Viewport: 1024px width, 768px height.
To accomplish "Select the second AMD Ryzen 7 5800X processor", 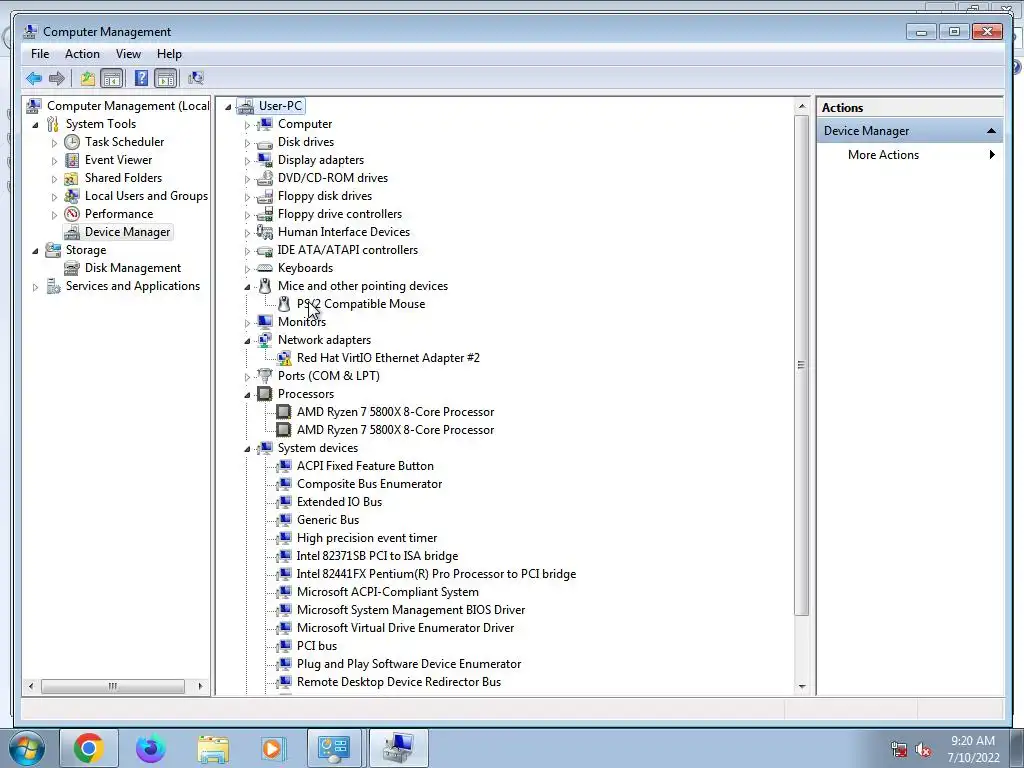I will [x=395, y=430].
